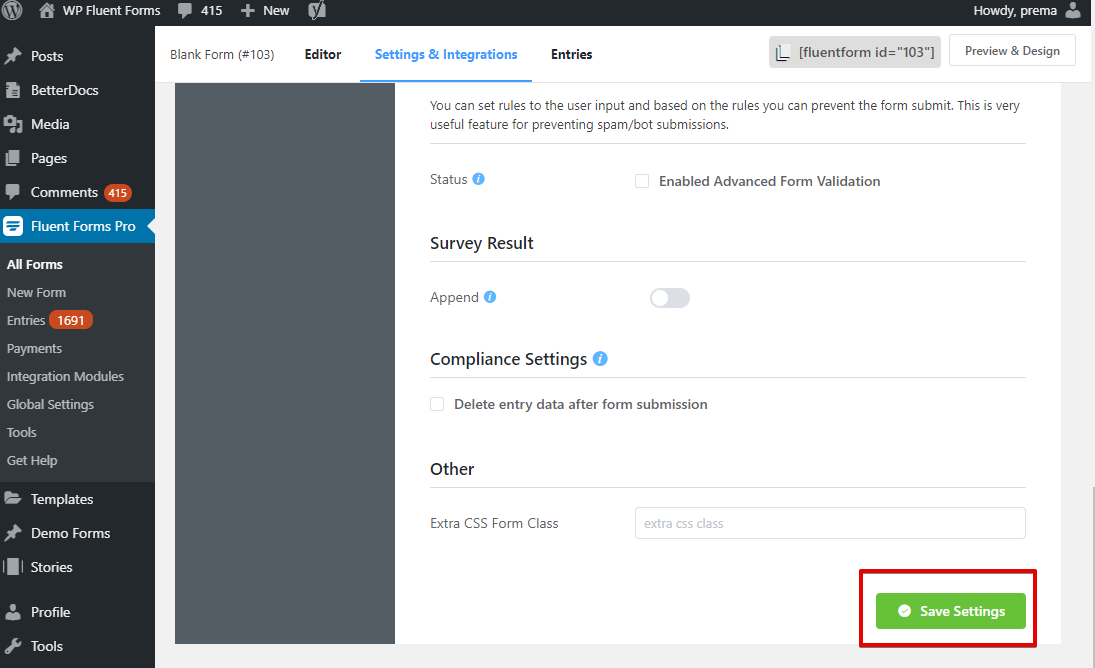Select the Settings & Integrations tab
The width and height of the screenshot is (1095, 668).
pos(446,54)
